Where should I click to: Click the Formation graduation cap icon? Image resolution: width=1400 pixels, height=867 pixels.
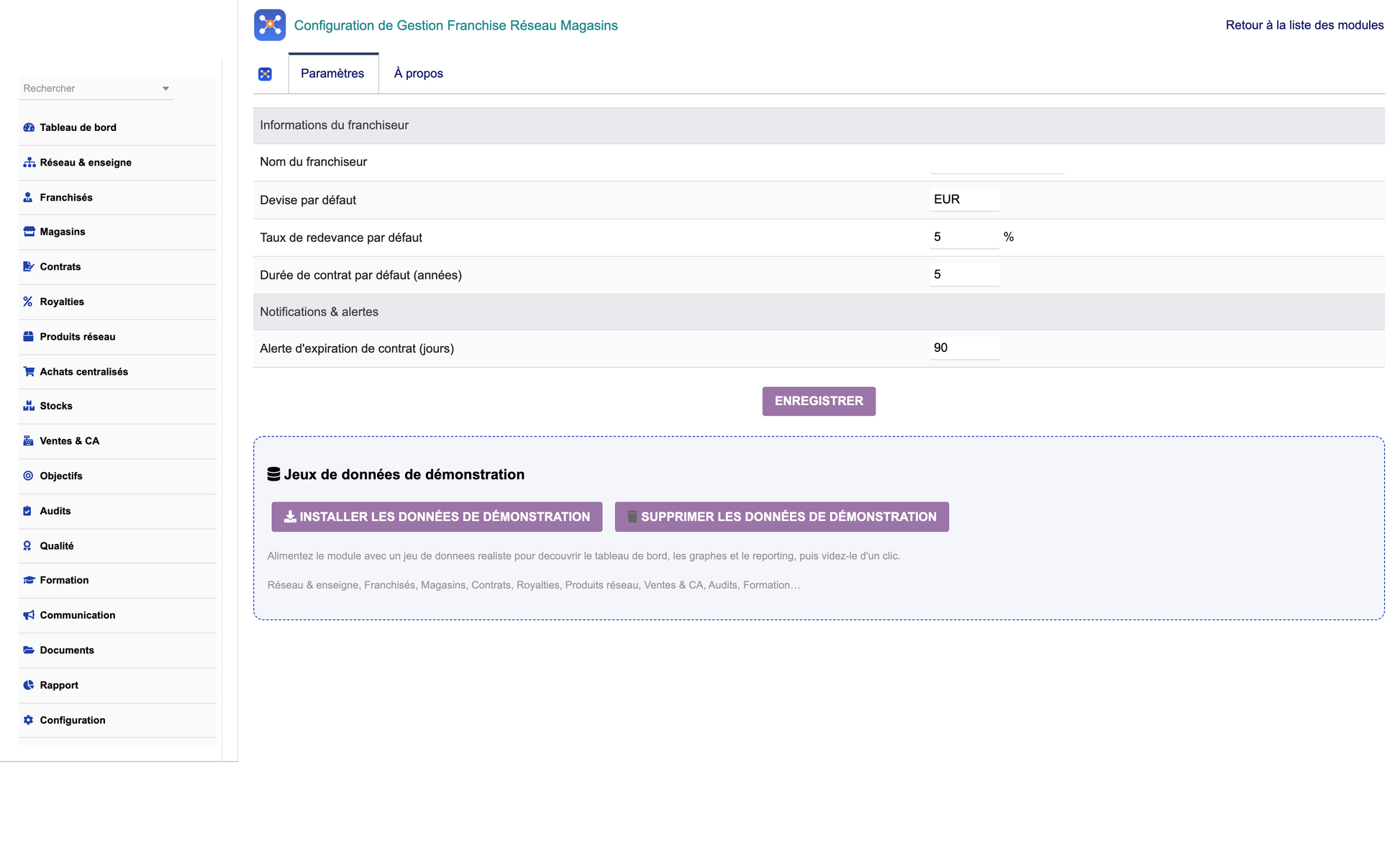point(29,580)
